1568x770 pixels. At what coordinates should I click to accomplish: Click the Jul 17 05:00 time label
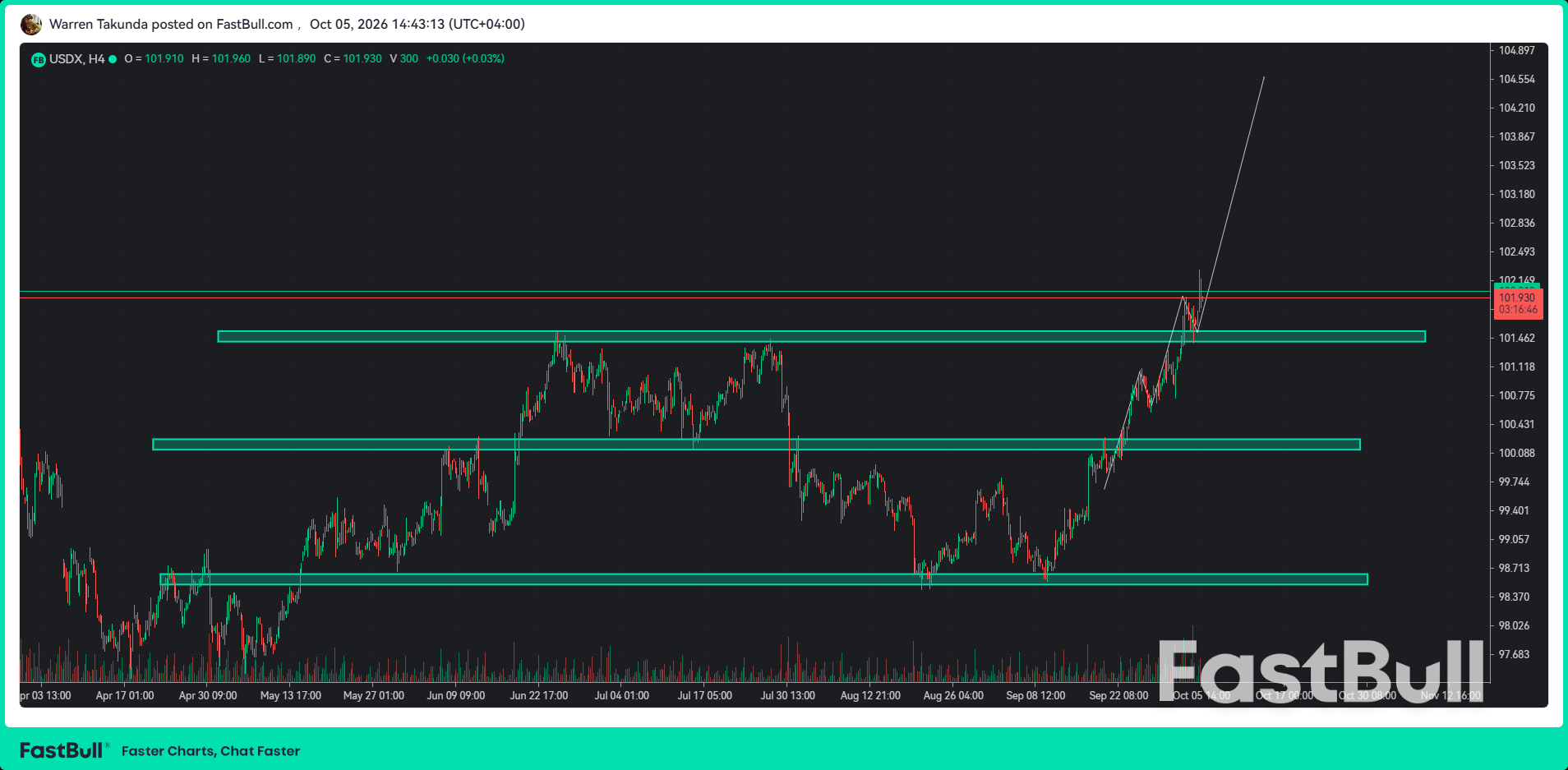pos(705,696)
